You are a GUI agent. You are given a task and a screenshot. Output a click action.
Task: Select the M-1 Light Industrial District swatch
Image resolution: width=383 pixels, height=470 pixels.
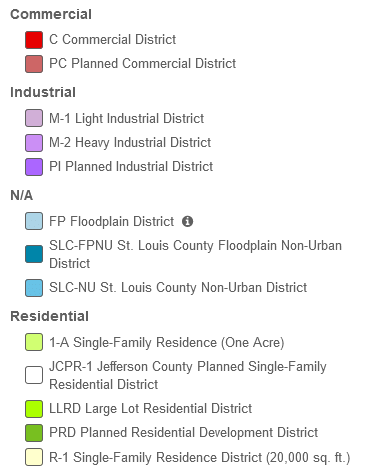pyautogui.click(x=34, y=118)
